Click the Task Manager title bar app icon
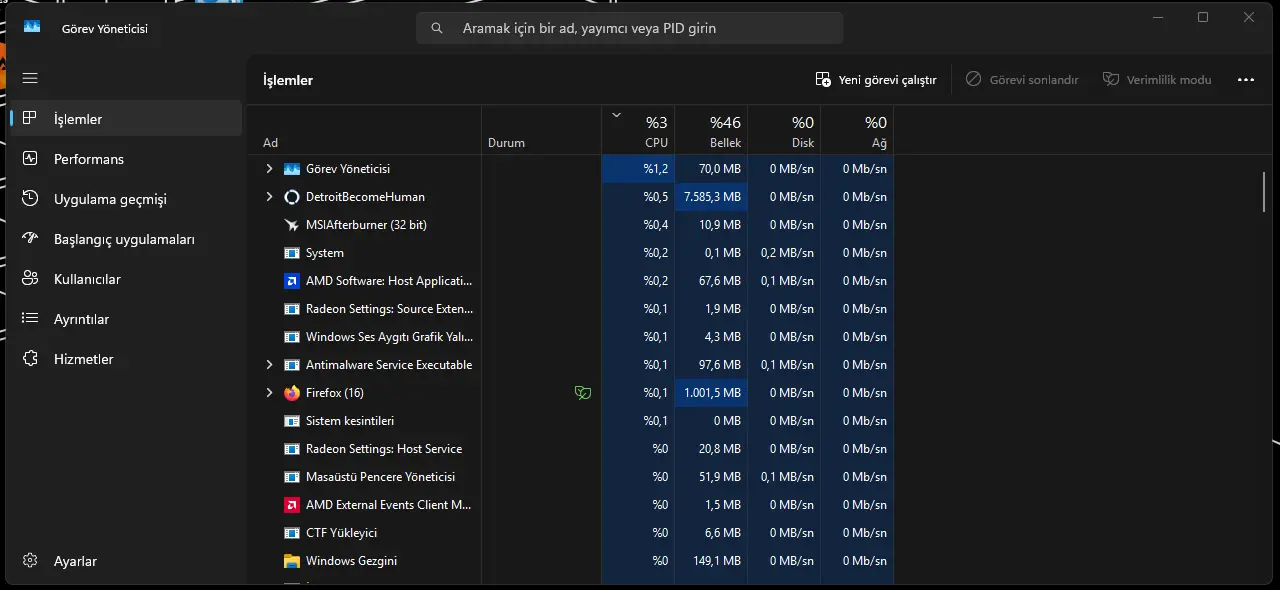1280x590 pixels. [32, 28]
